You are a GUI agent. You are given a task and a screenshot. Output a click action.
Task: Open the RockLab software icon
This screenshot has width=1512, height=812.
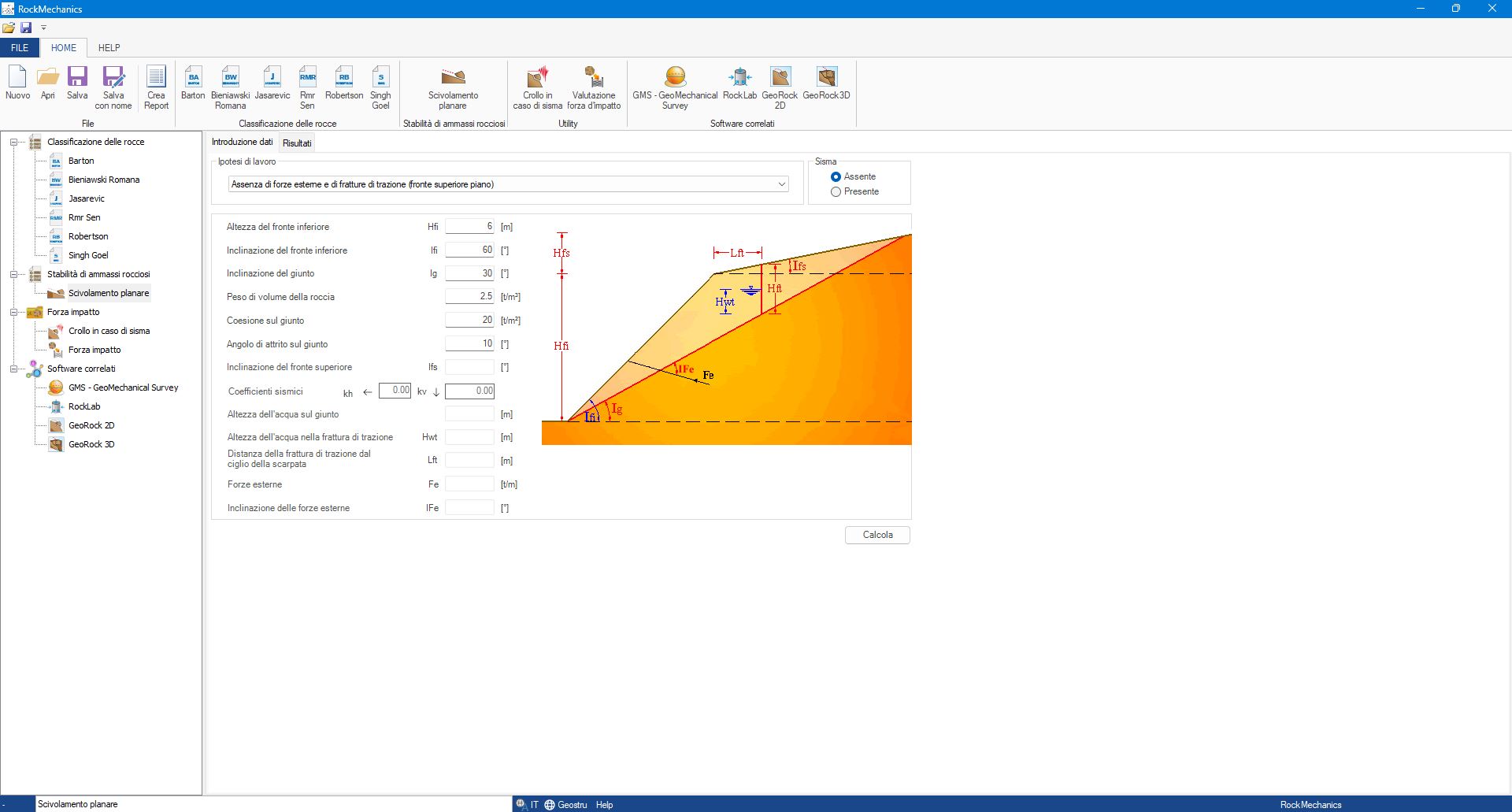click(x=739, y=83)
